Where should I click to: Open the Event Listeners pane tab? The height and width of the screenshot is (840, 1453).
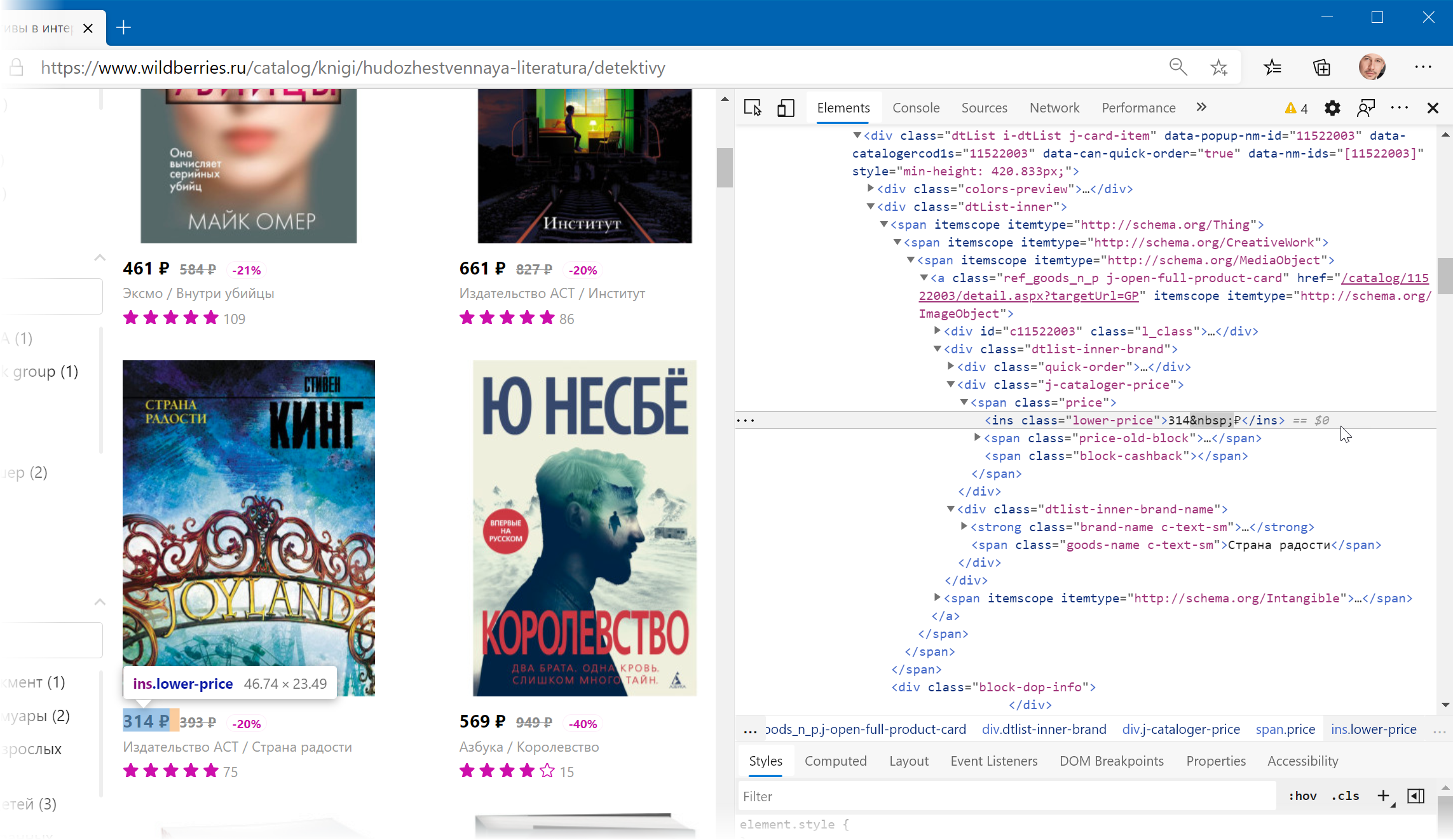pos(993,761)
